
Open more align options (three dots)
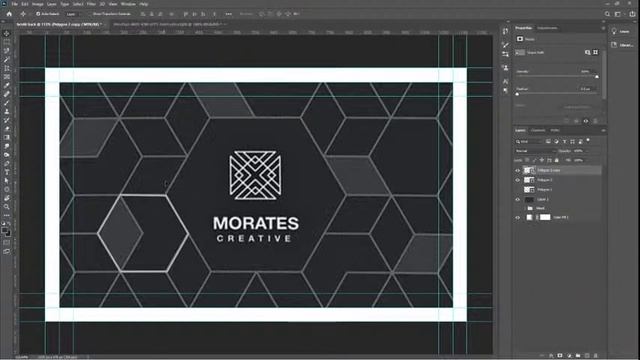(x=229, y=14)
